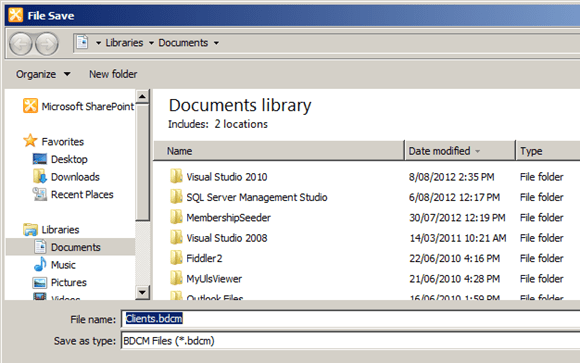This screenshot has width=580, height=363.
Task: Select Favorites in navigation pane
Action: (63, 141)
